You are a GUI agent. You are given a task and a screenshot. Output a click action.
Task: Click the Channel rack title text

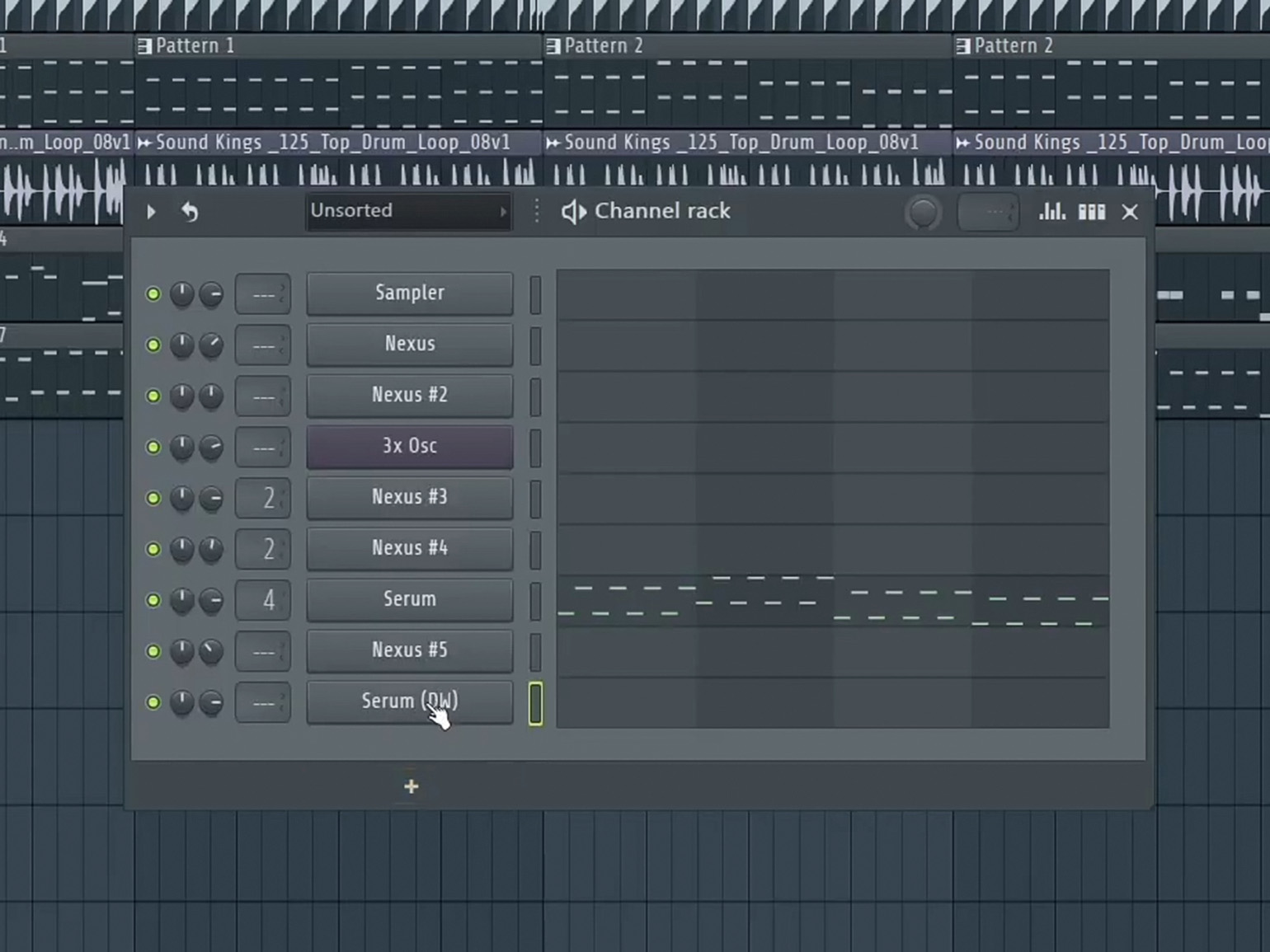click(662, 212)
